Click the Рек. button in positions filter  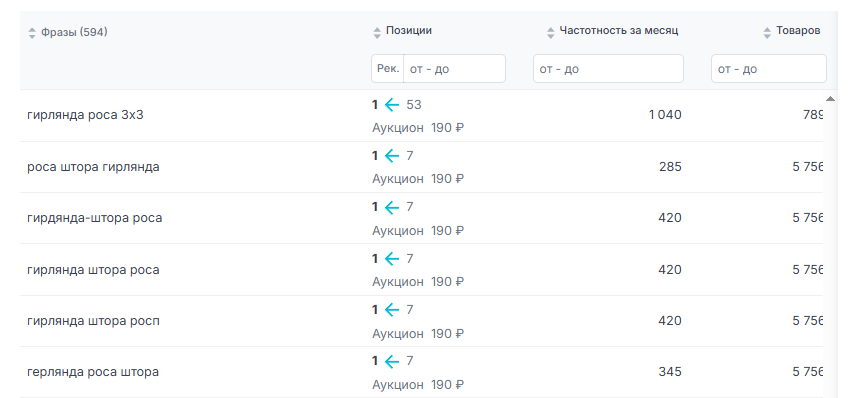[388, 69]
